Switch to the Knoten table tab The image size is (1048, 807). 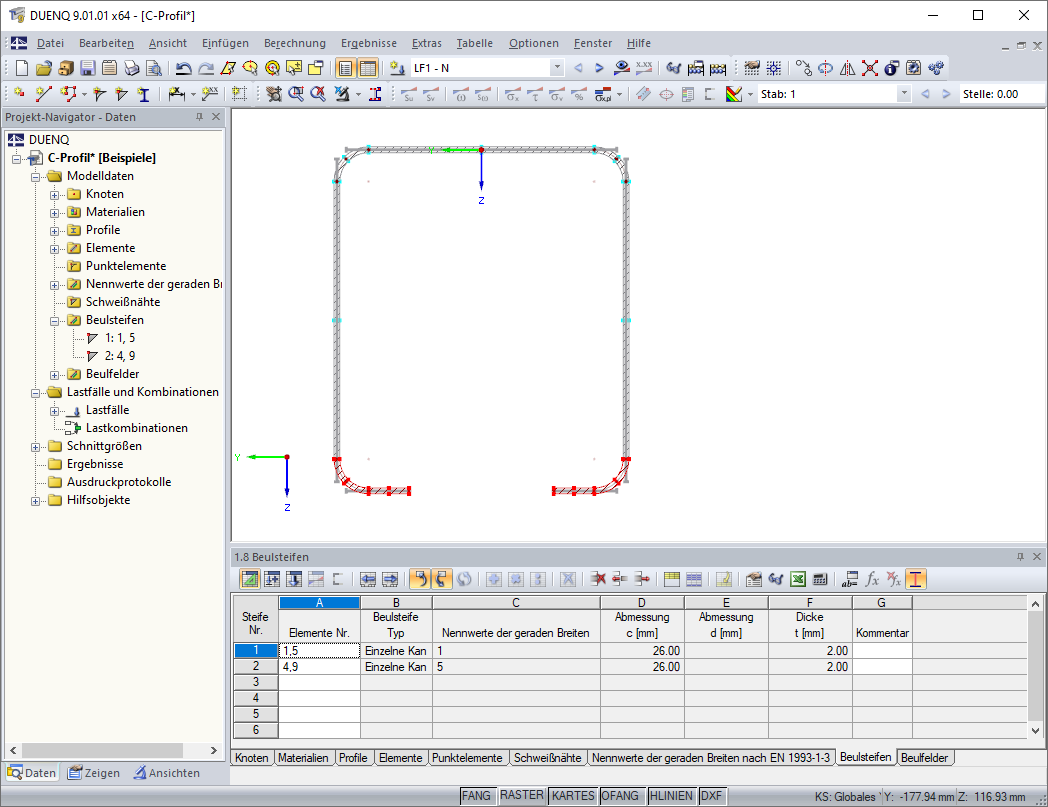point(251,758)
